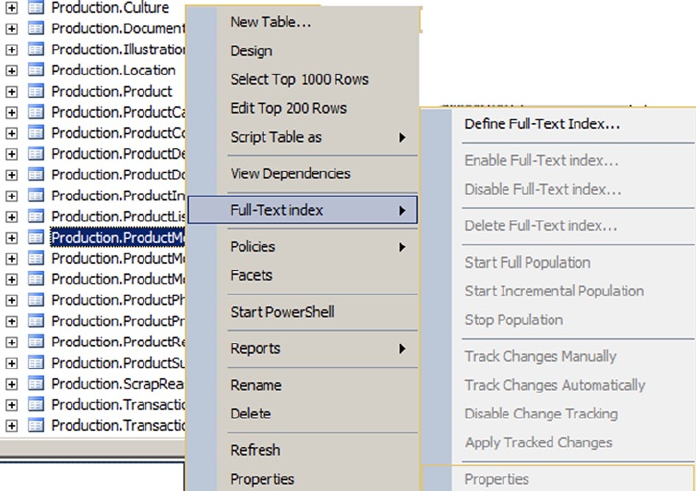Choose Define Full-Text Index option
The width and height of the screenshot is (696, 491).
coord(542,125)
